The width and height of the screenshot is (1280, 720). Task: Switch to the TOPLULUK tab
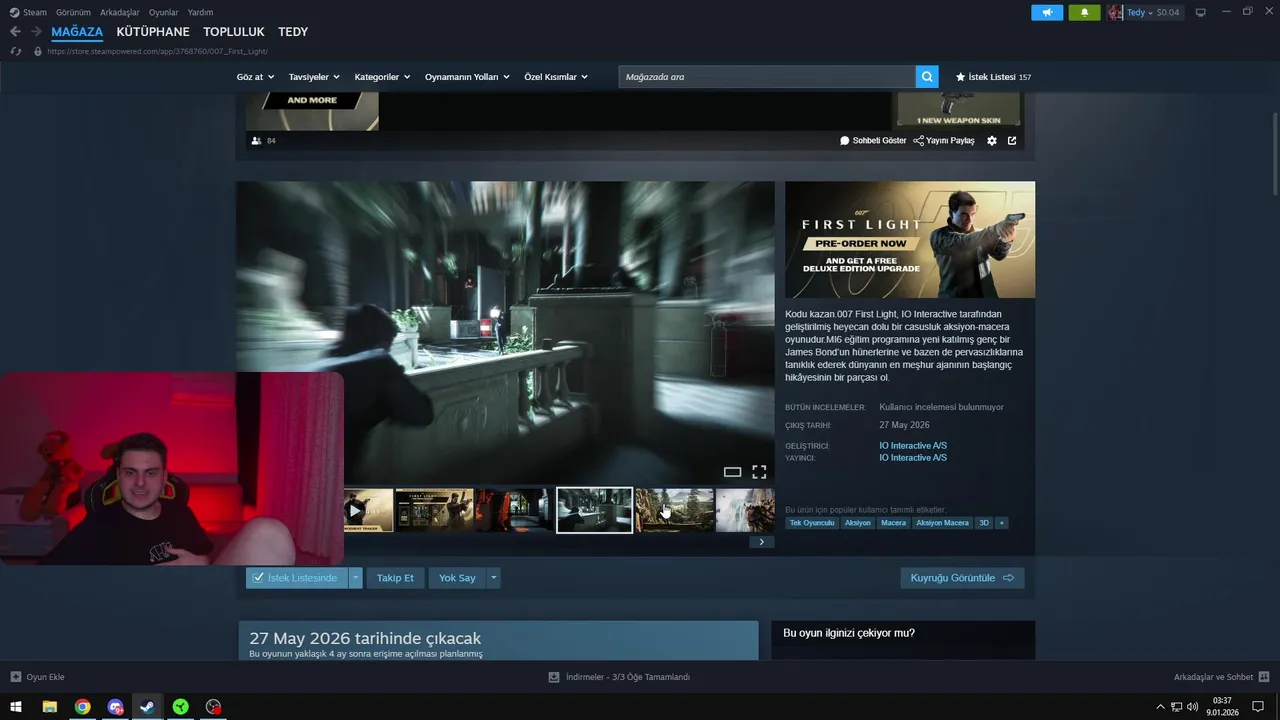tap(234, 32)
